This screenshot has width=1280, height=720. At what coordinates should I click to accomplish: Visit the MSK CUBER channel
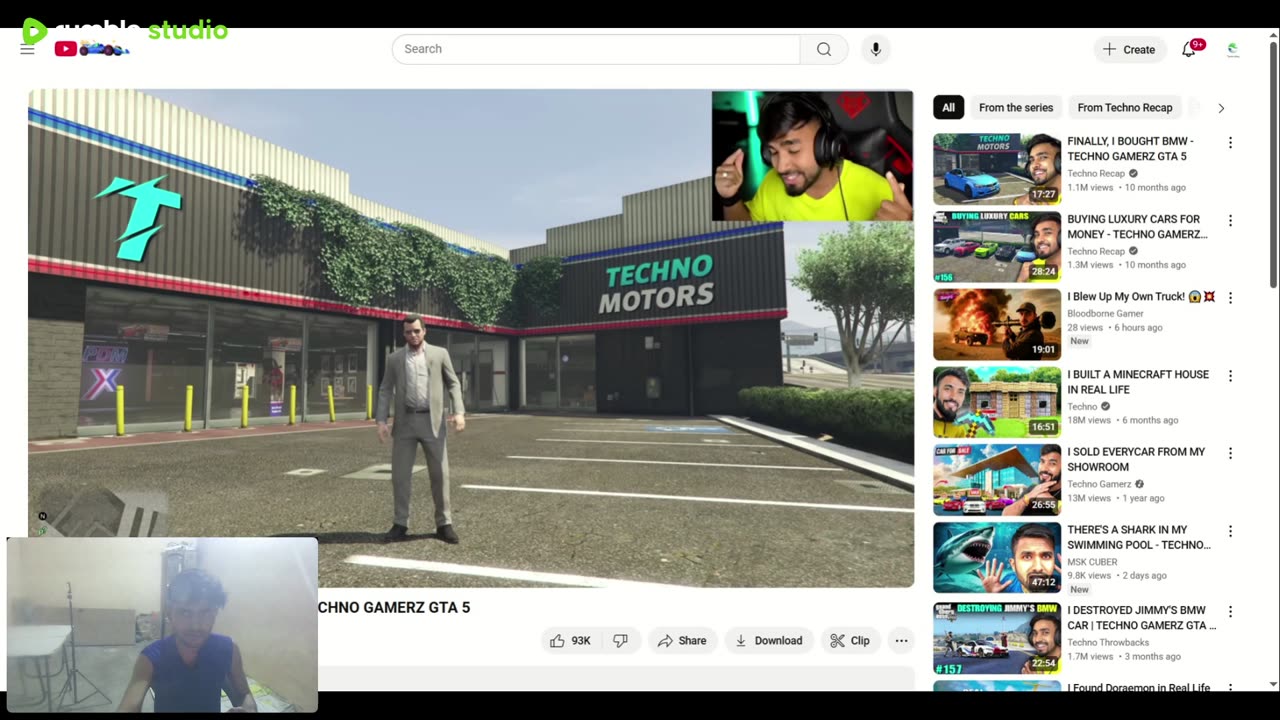1094,561
